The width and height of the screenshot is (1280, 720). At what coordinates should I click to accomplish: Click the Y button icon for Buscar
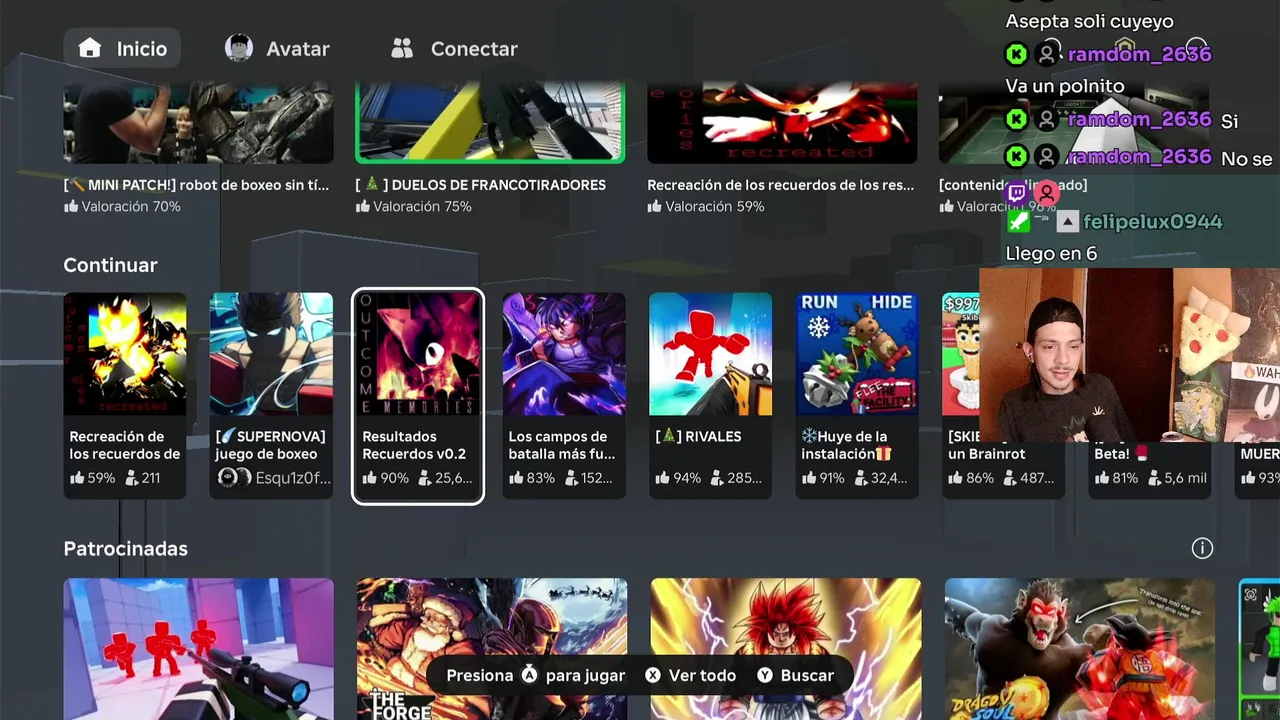[765, 675]
